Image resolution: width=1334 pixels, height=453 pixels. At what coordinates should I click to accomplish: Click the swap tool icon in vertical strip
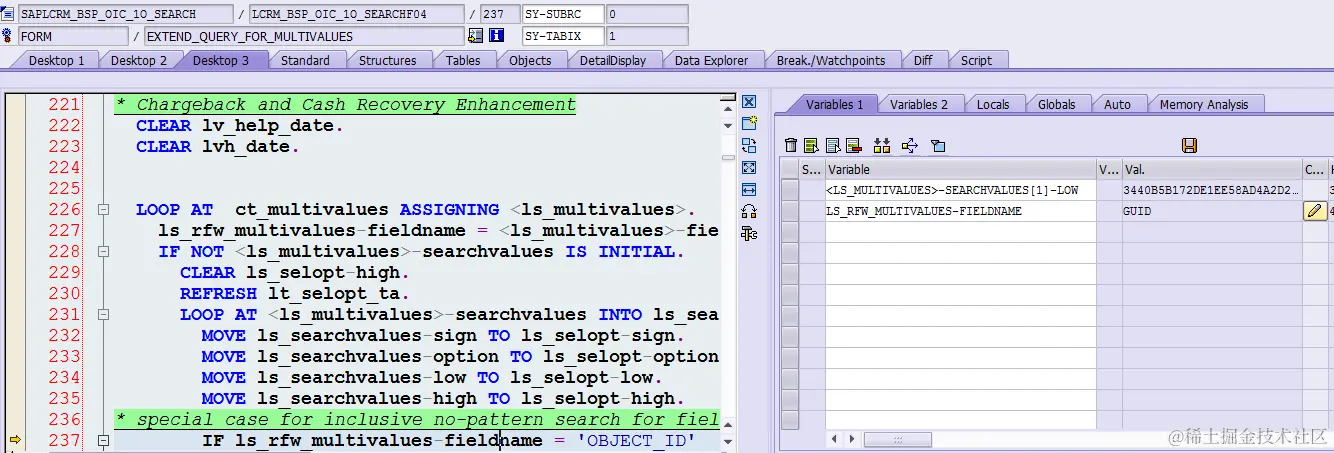(749, 146)
